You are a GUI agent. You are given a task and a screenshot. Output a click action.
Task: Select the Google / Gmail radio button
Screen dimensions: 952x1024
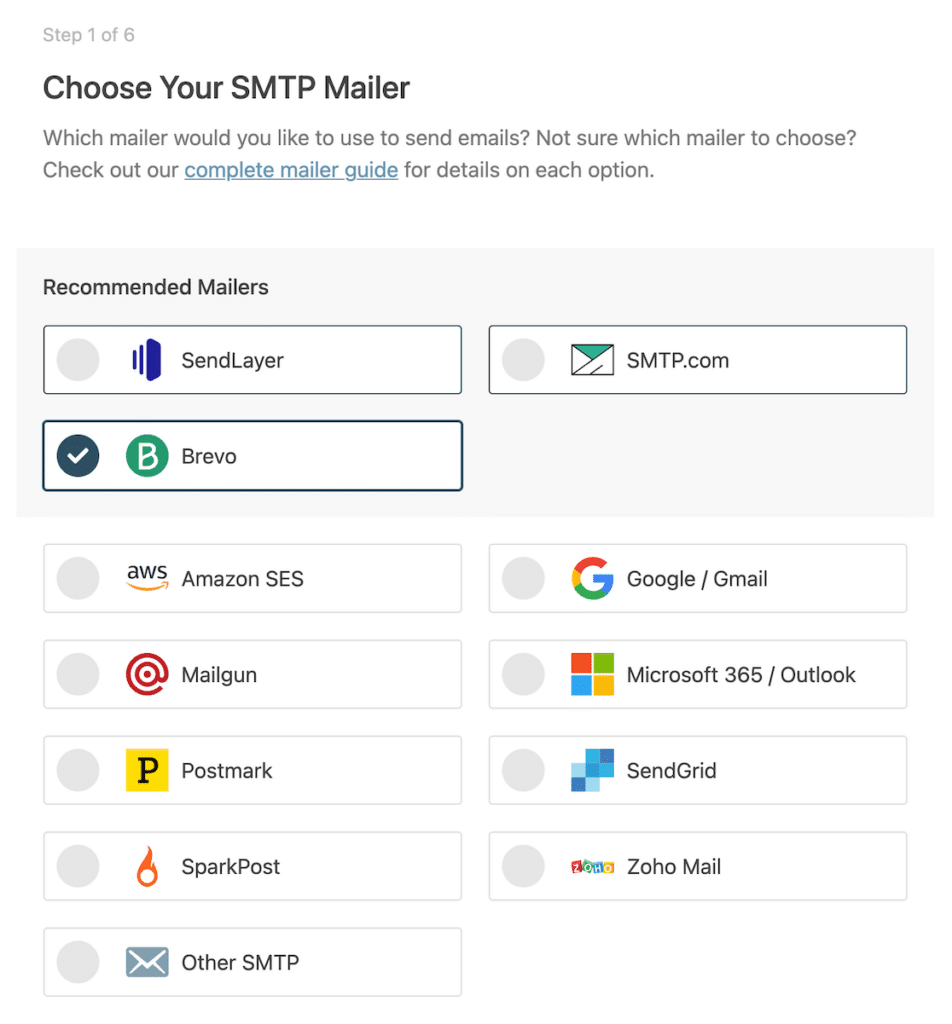(x=523, y=578)
